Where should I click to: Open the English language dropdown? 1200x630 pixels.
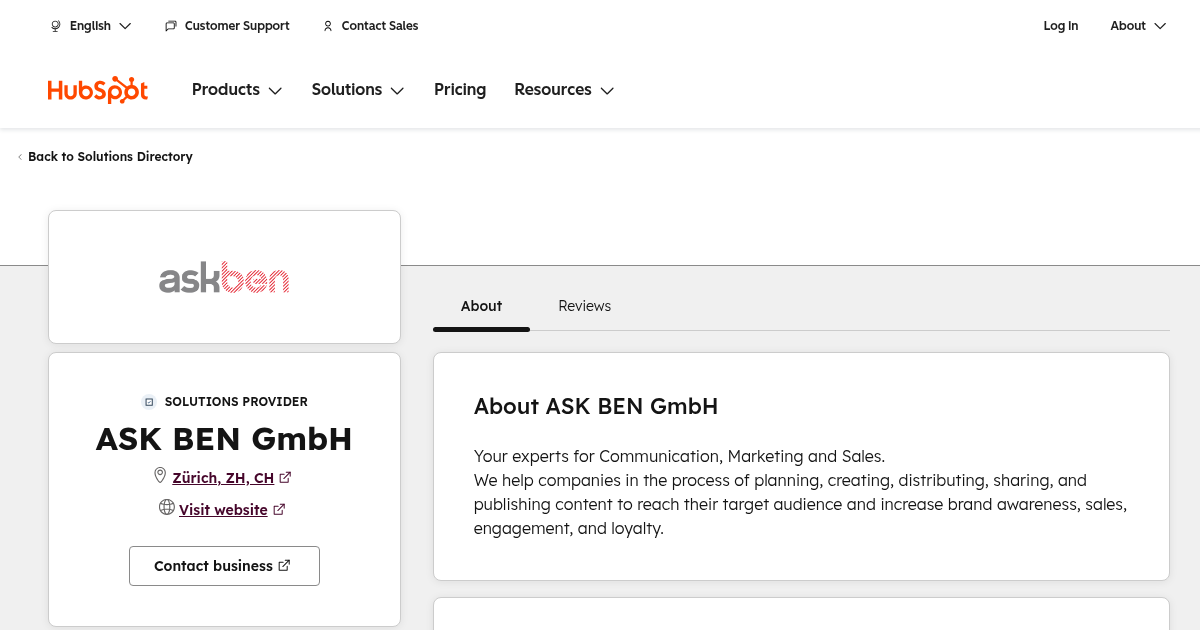click(91, 26)
